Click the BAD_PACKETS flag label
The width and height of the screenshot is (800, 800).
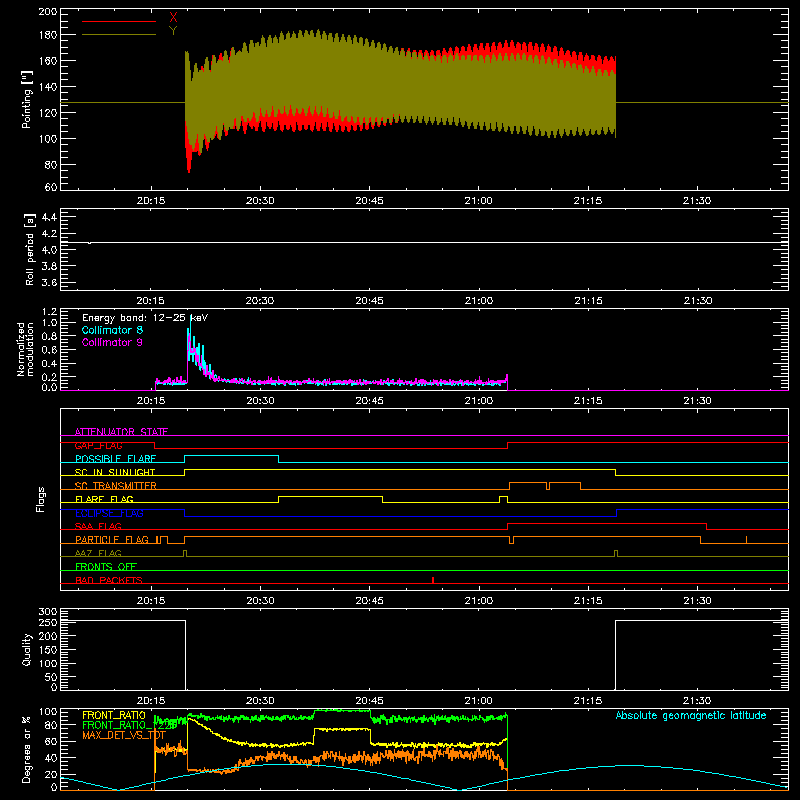click(109, 580)
